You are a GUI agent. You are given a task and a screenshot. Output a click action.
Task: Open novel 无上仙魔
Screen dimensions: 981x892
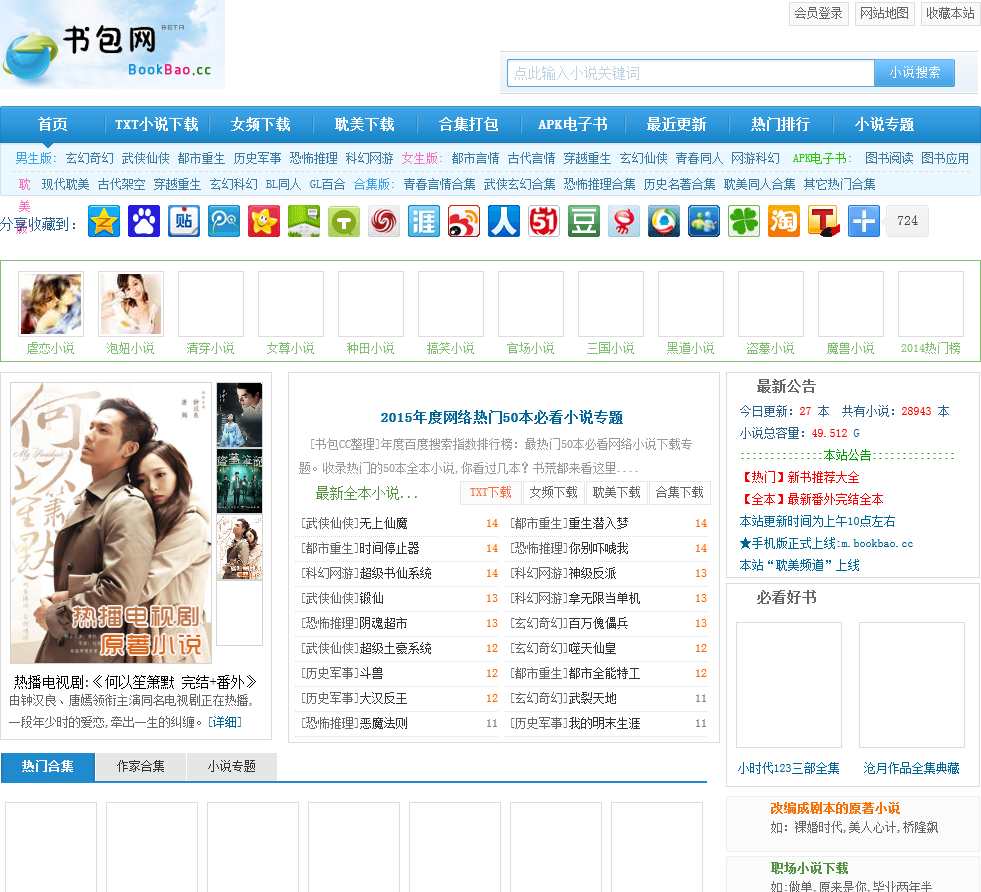click(x=384, y=523)
